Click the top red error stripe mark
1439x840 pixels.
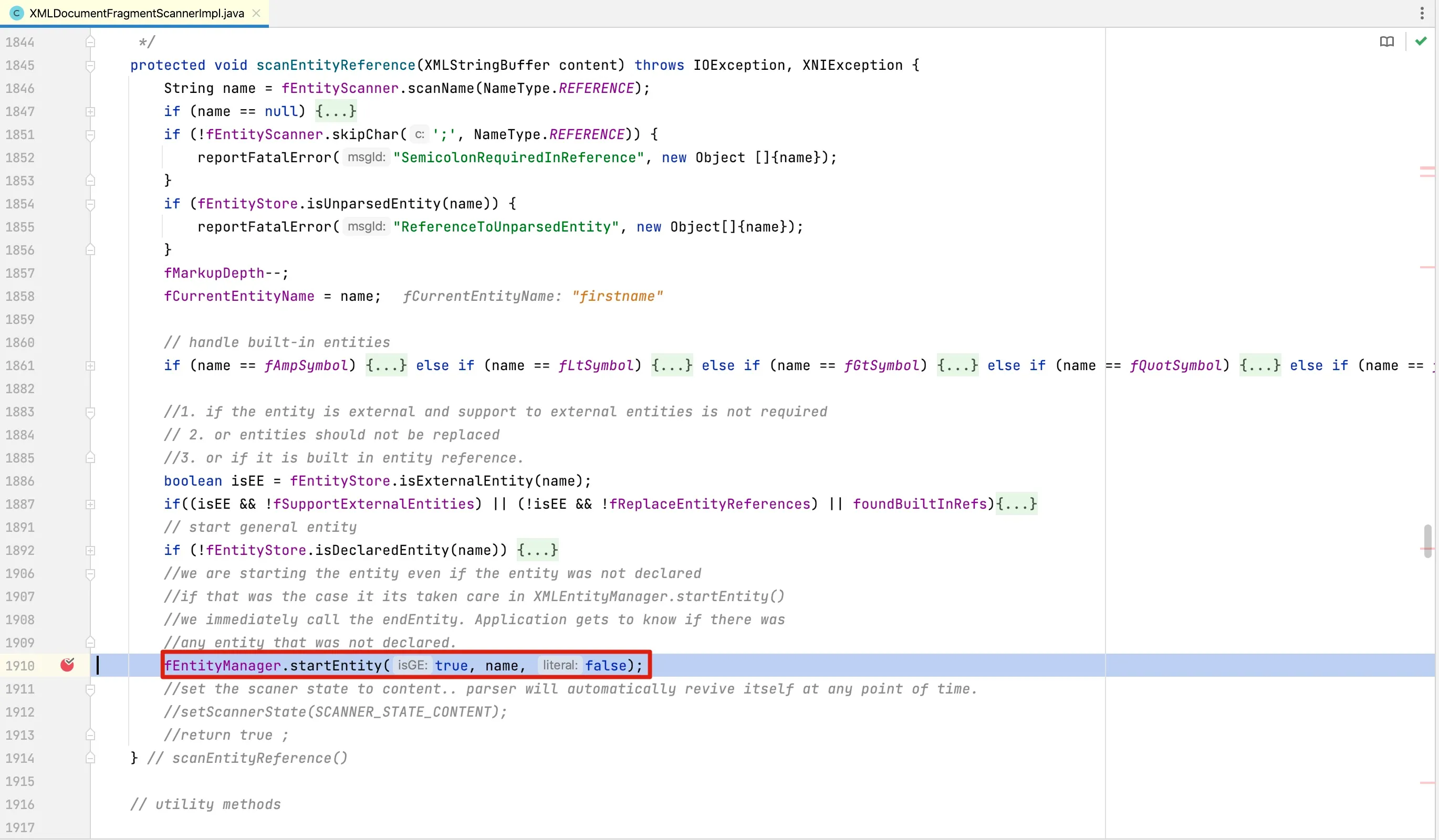pyautogui.click(x=1427, y=169)
